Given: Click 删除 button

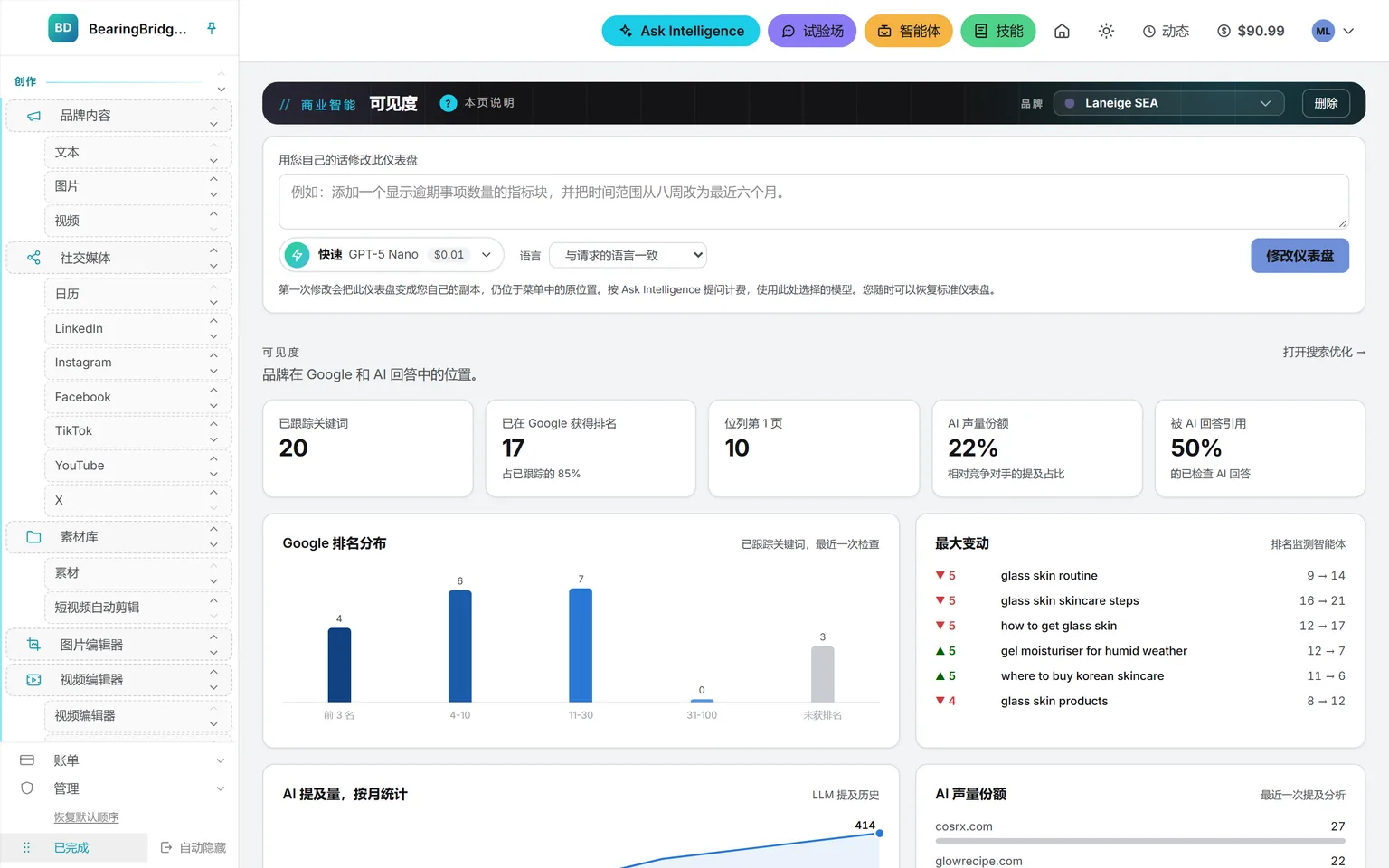Looking at the screenshot, I should (1326, 103).
